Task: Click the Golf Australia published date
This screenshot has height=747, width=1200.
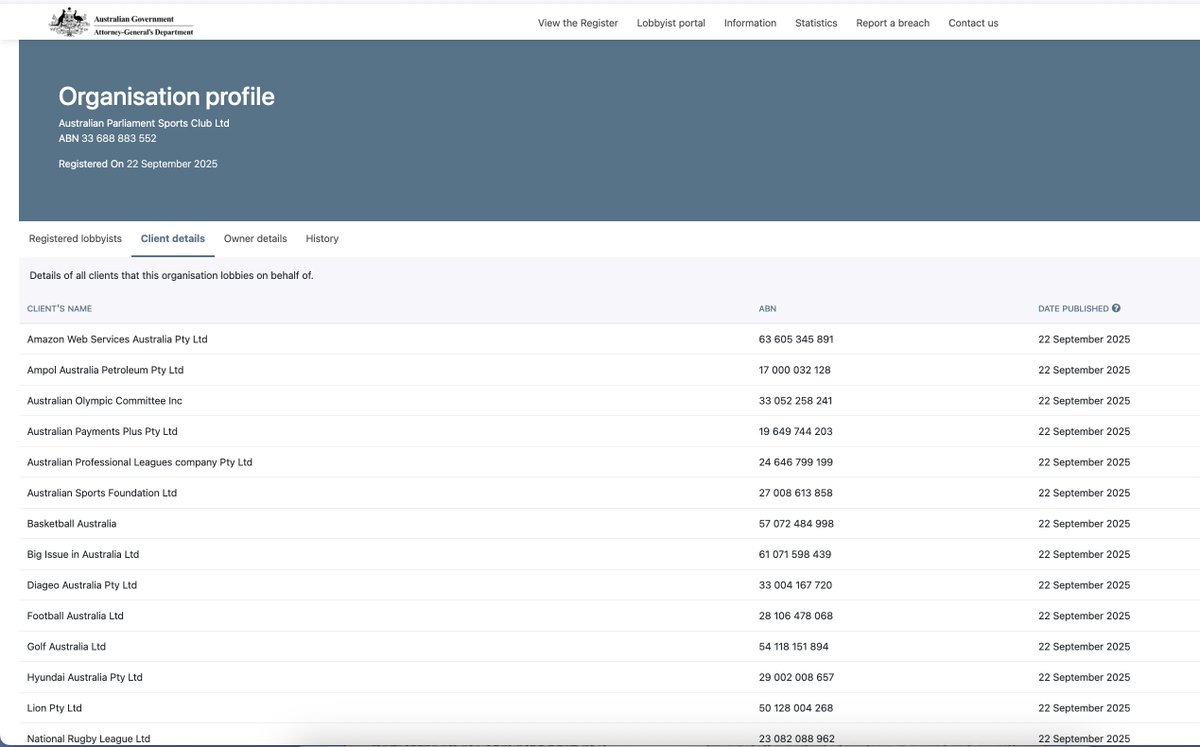Action: pyautogui.click(x=1084, y=647)
